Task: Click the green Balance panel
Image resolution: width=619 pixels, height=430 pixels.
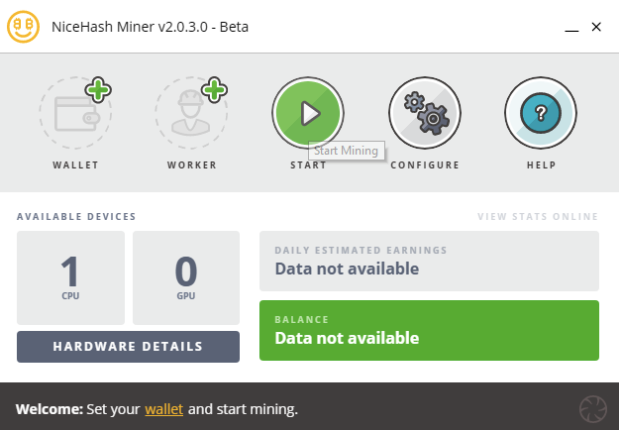Action: [x=429, y=330]
